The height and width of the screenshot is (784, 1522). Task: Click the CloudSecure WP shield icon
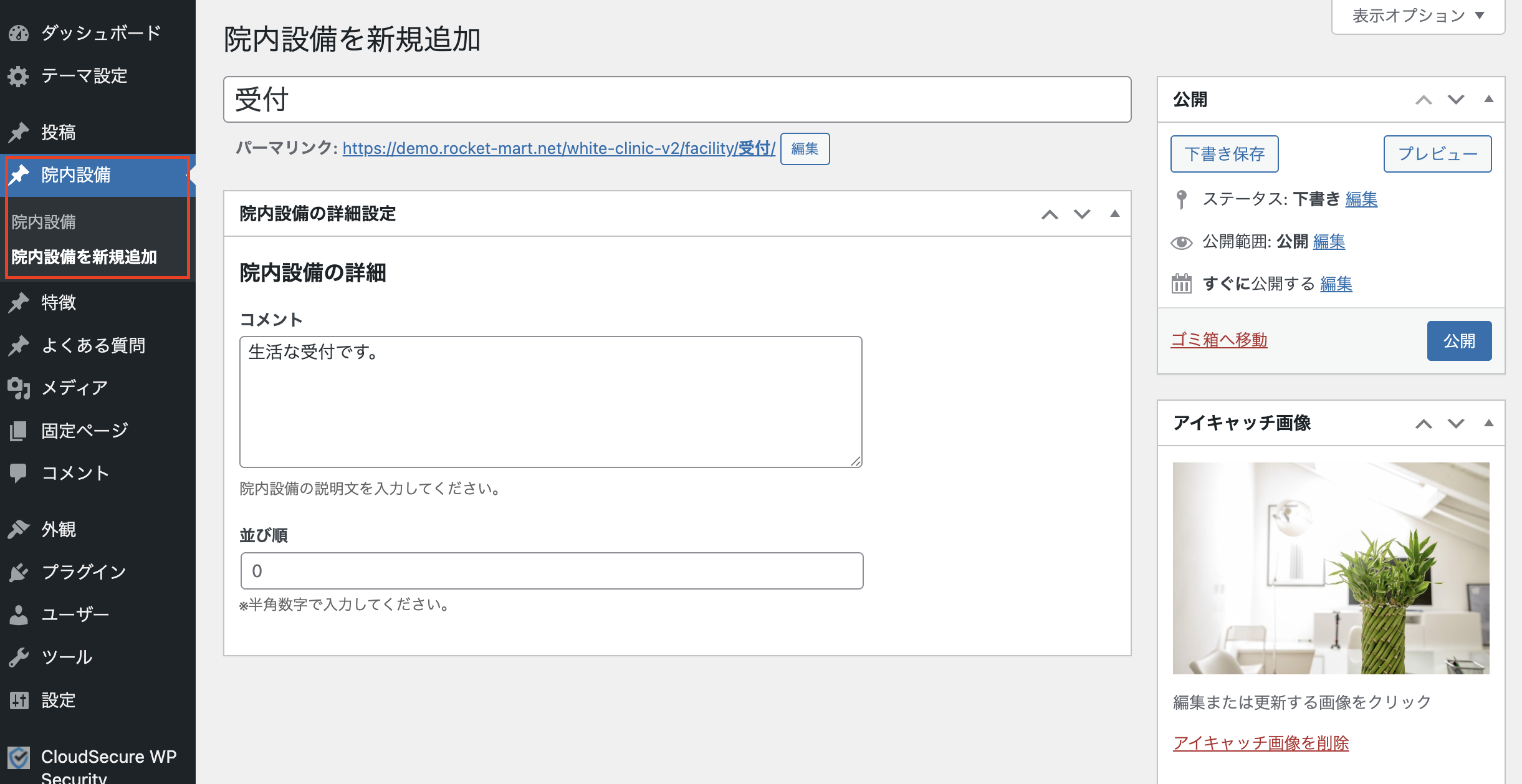click(19, 758)
